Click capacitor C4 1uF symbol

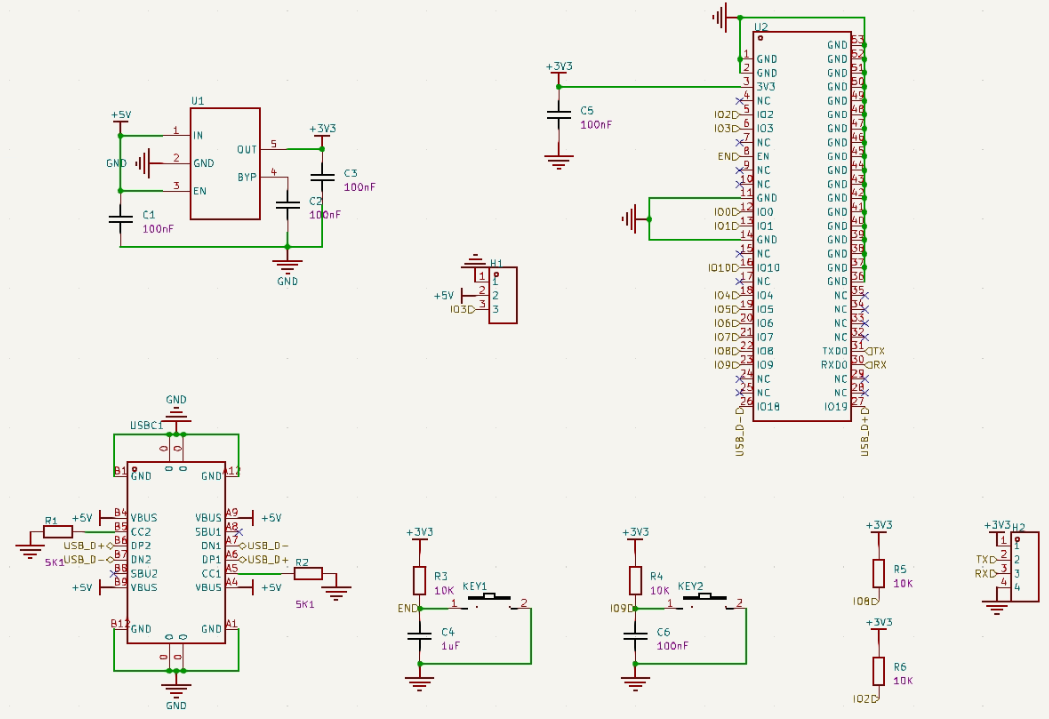(x=419, y=636)
